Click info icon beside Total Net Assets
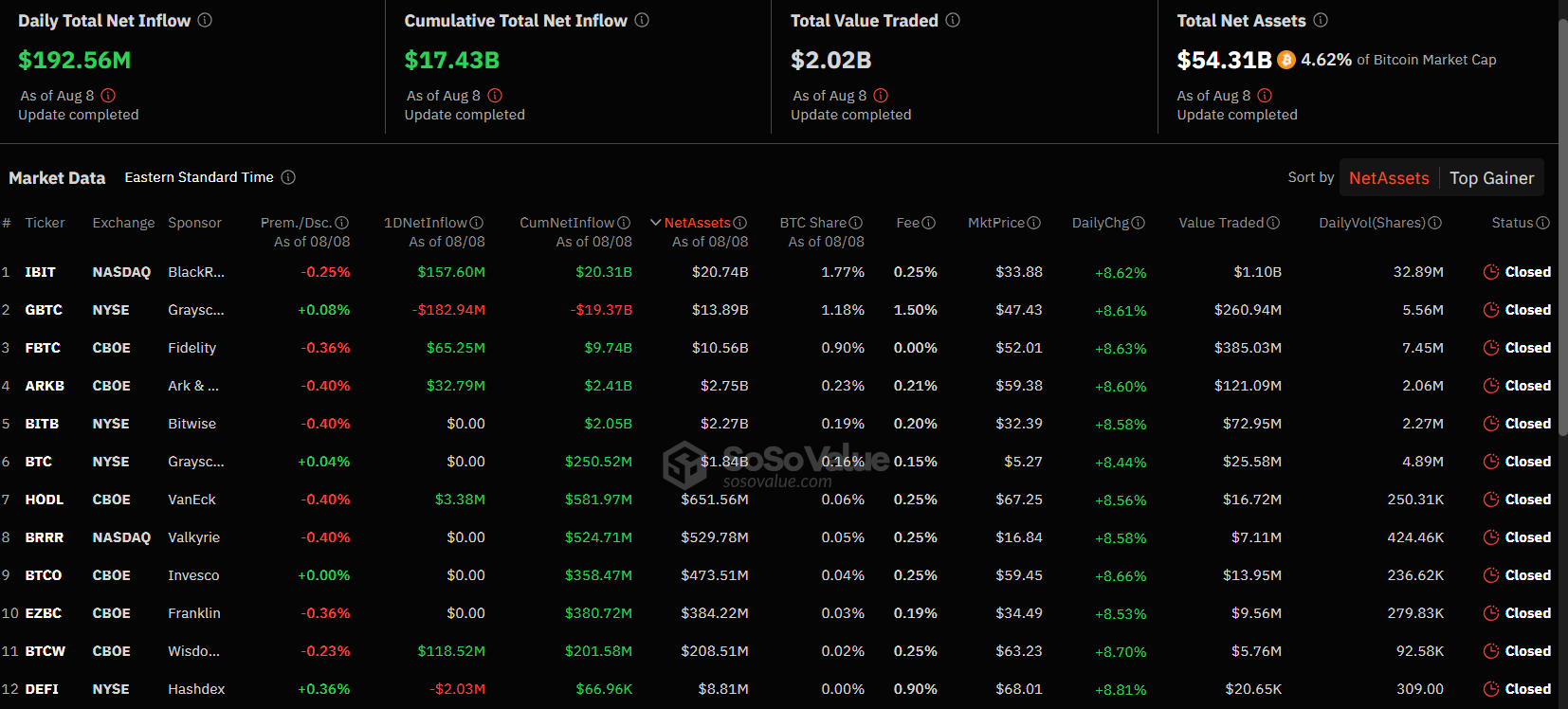1568x709 pixels. tap(1321, 20)
